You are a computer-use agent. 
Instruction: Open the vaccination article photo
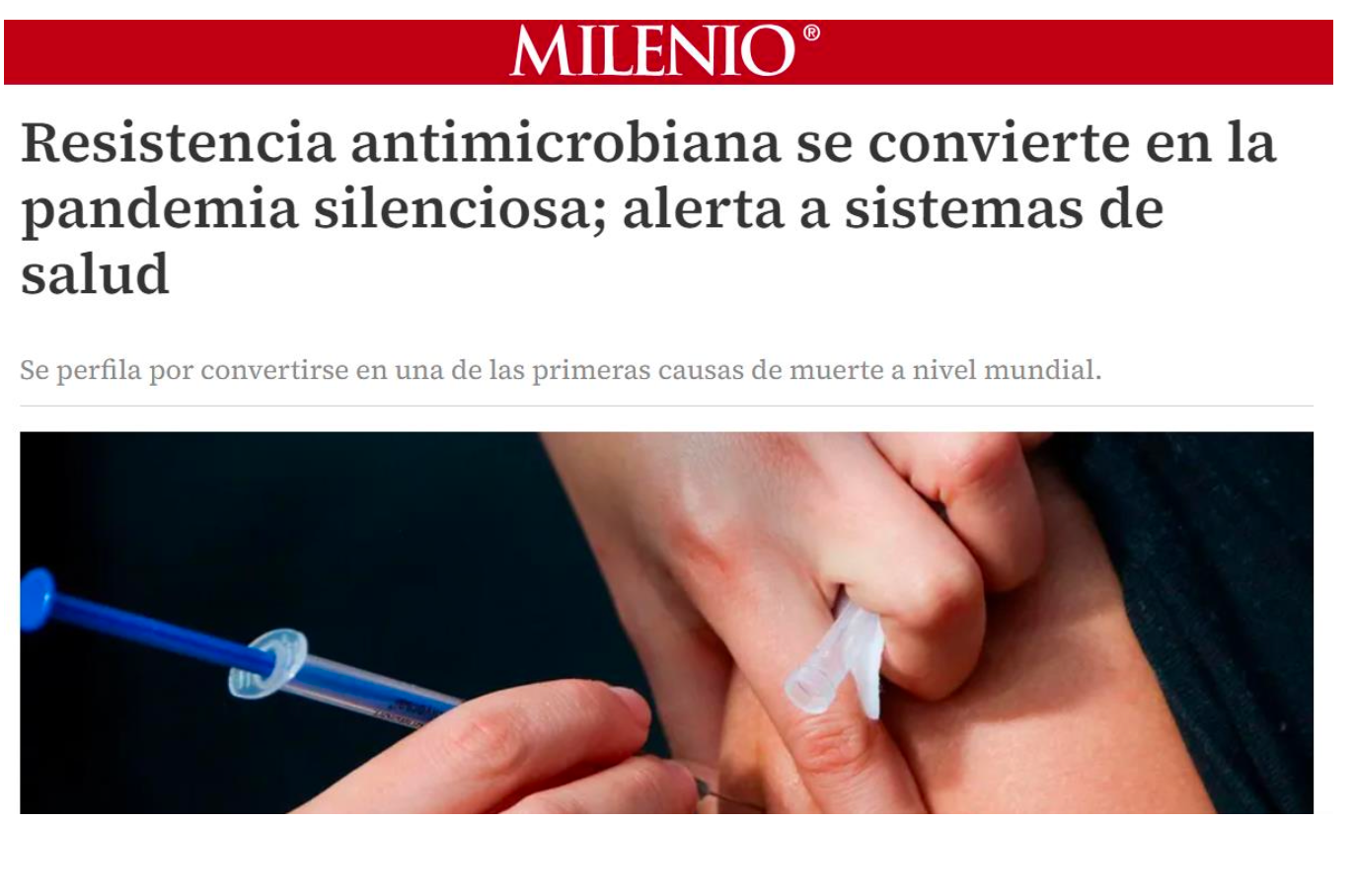[x=666, y=623]
